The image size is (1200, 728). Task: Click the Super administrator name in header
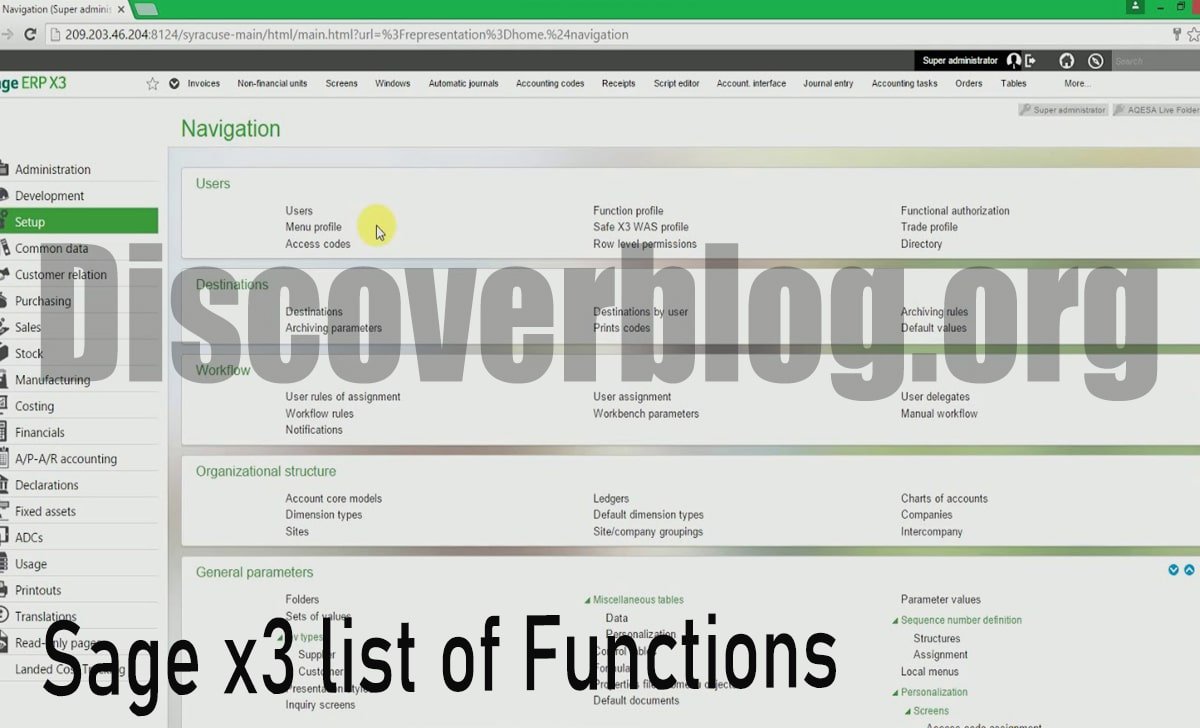click(x=960, y=61)
